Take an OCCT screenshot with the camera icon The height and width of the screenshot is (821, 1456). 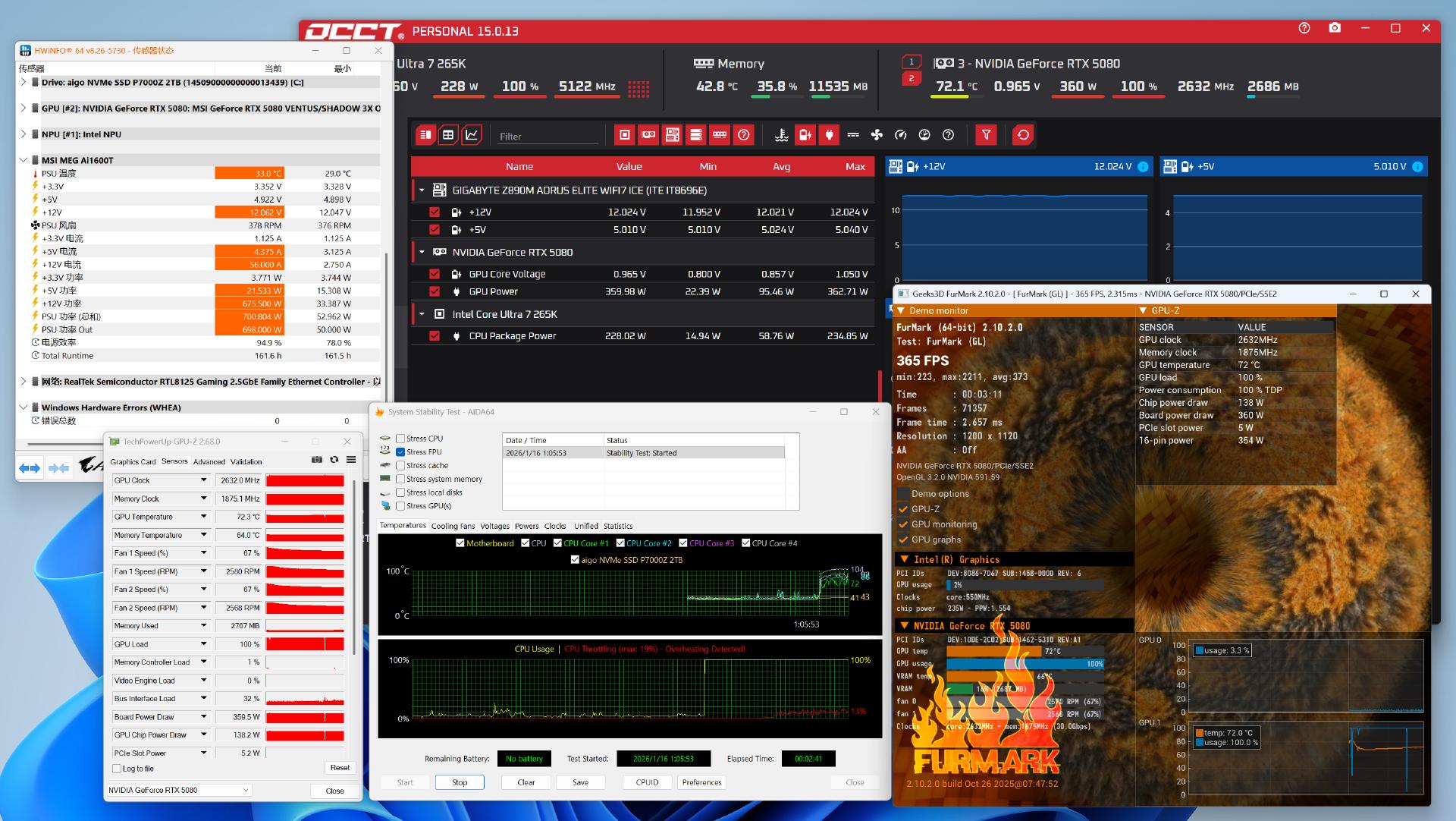[1335, 28]
